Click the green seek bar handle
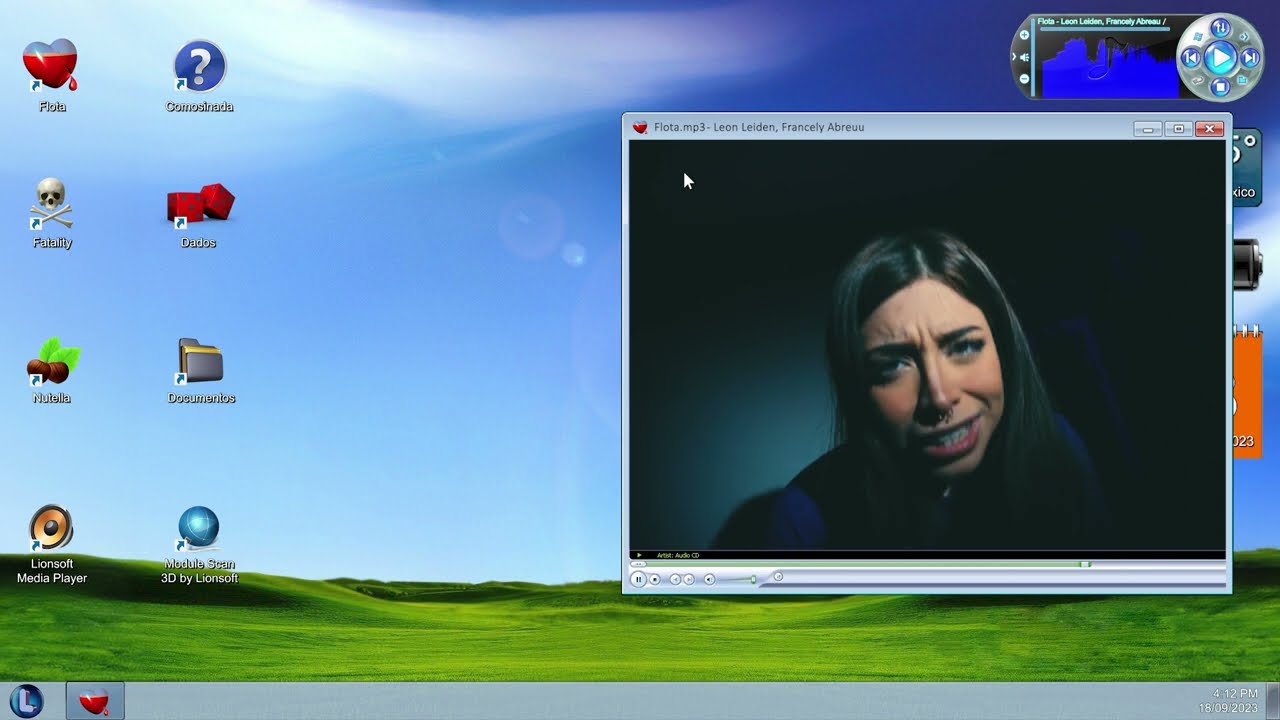The image size is (1280, 720). [1085, 565]
